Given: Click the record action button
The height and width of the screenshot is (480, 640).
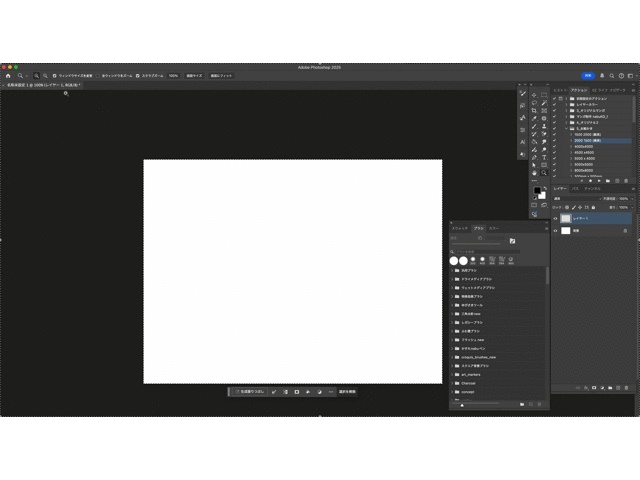Looking at the screenshot, I should pos(590,180).
